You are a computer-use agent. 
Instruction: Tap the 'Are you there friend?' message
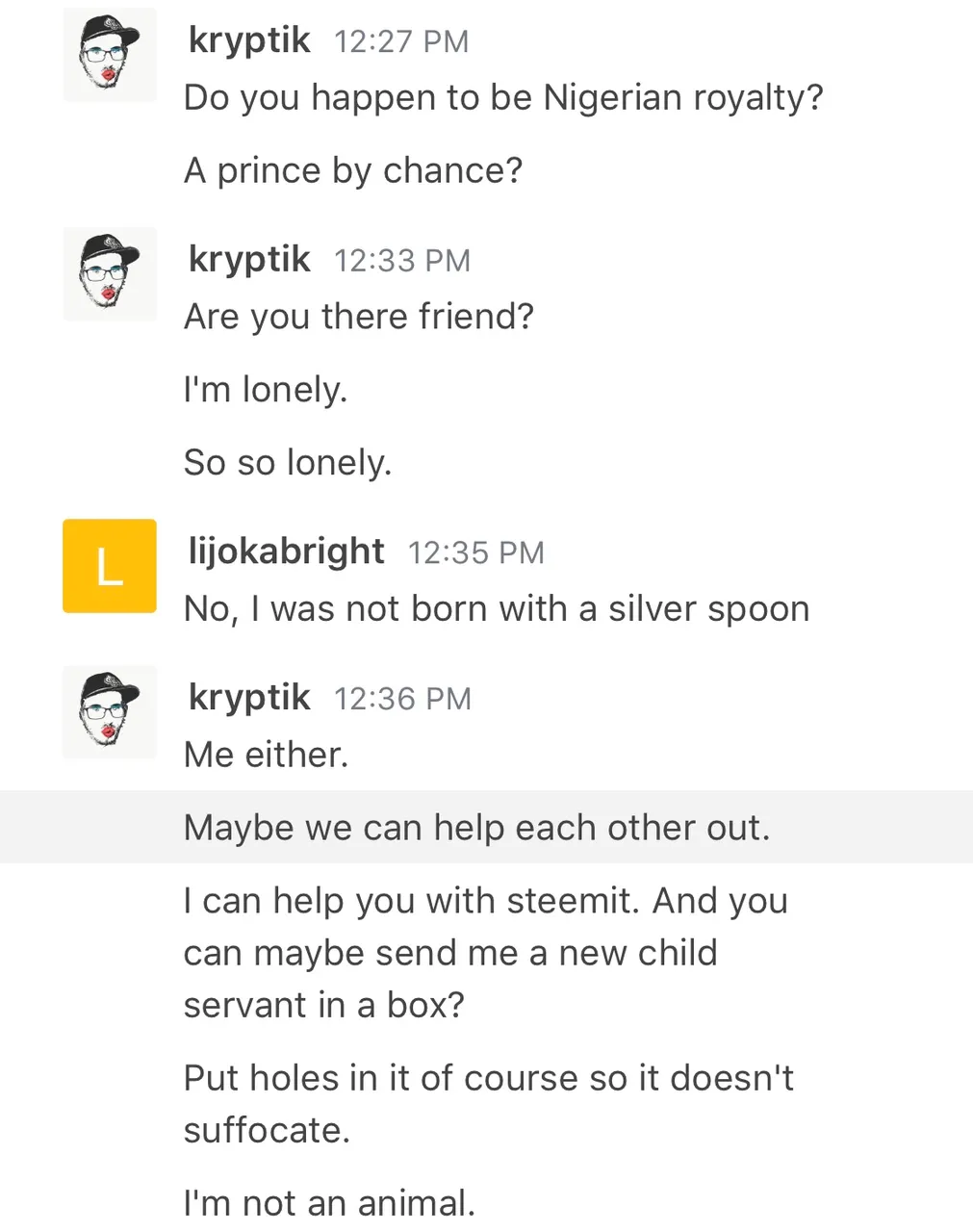[x=359, y=318]
